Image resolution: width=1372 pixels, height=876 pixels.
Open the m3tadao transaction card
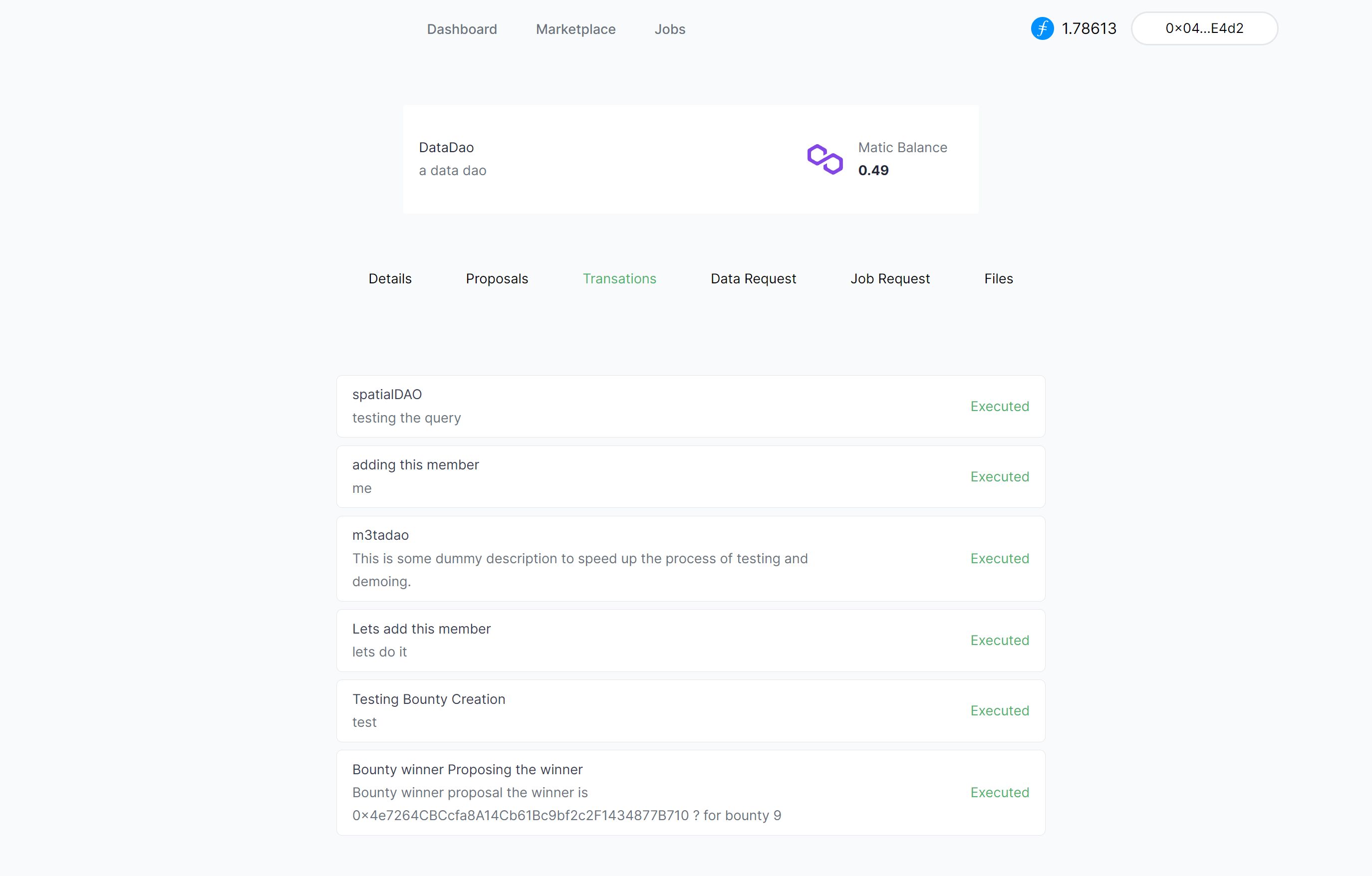click(x=691, y=558)
